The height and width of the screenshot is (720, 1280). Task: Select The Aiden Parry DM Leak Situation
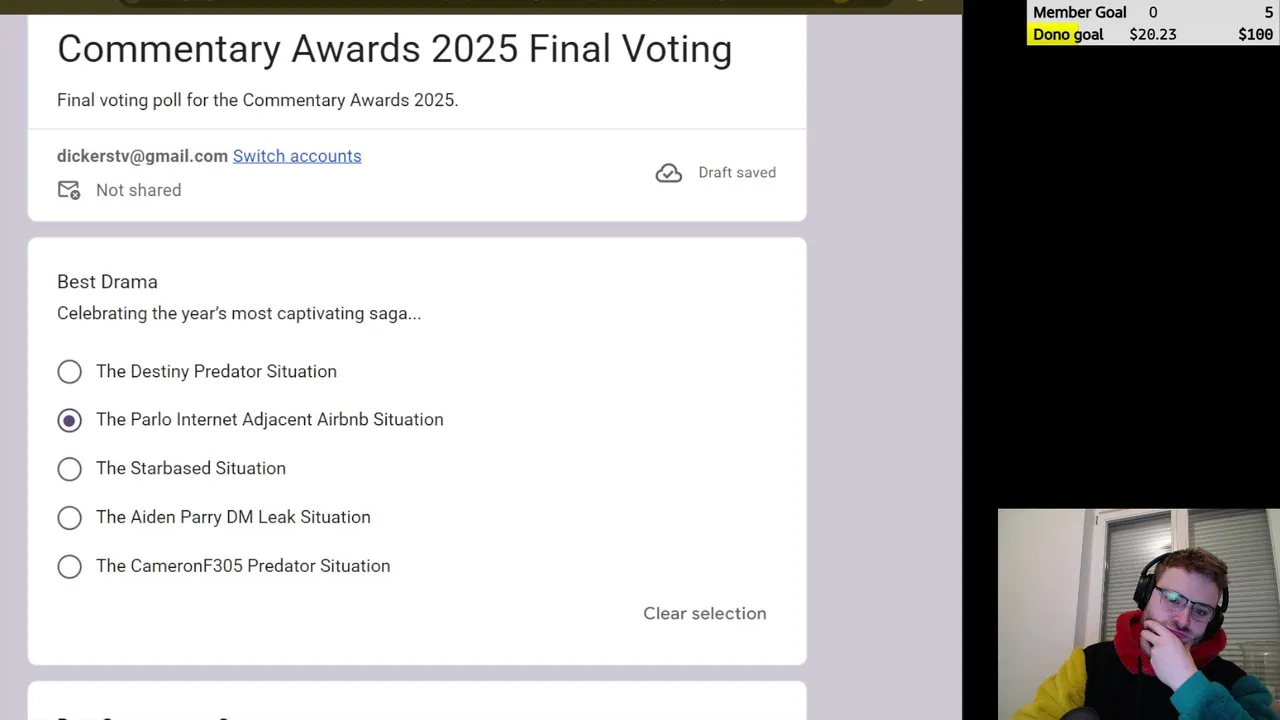69,517
